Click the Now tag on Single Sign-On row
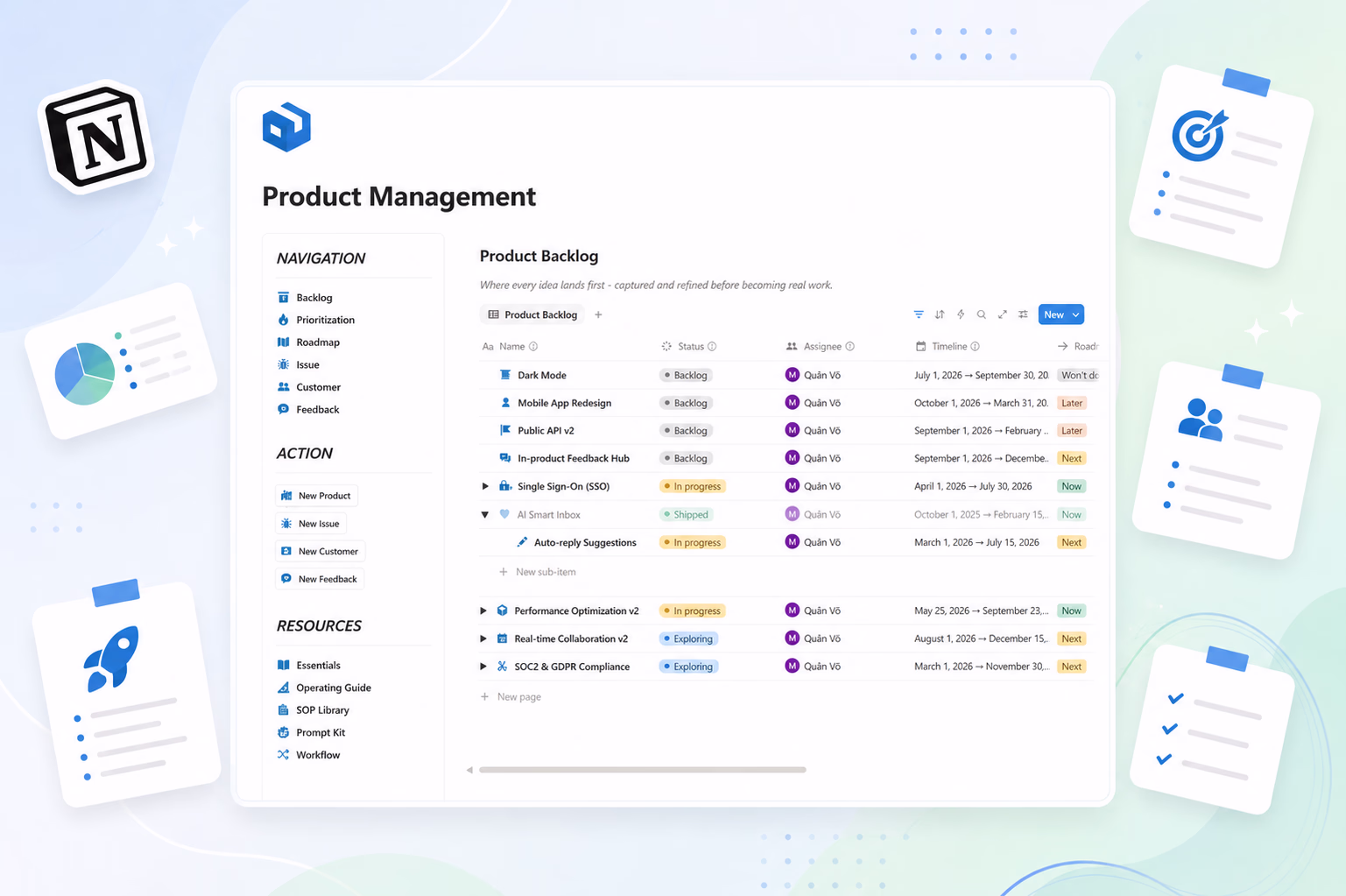Viewport: 1346px width, 896px height. (x=1072, y=486)
